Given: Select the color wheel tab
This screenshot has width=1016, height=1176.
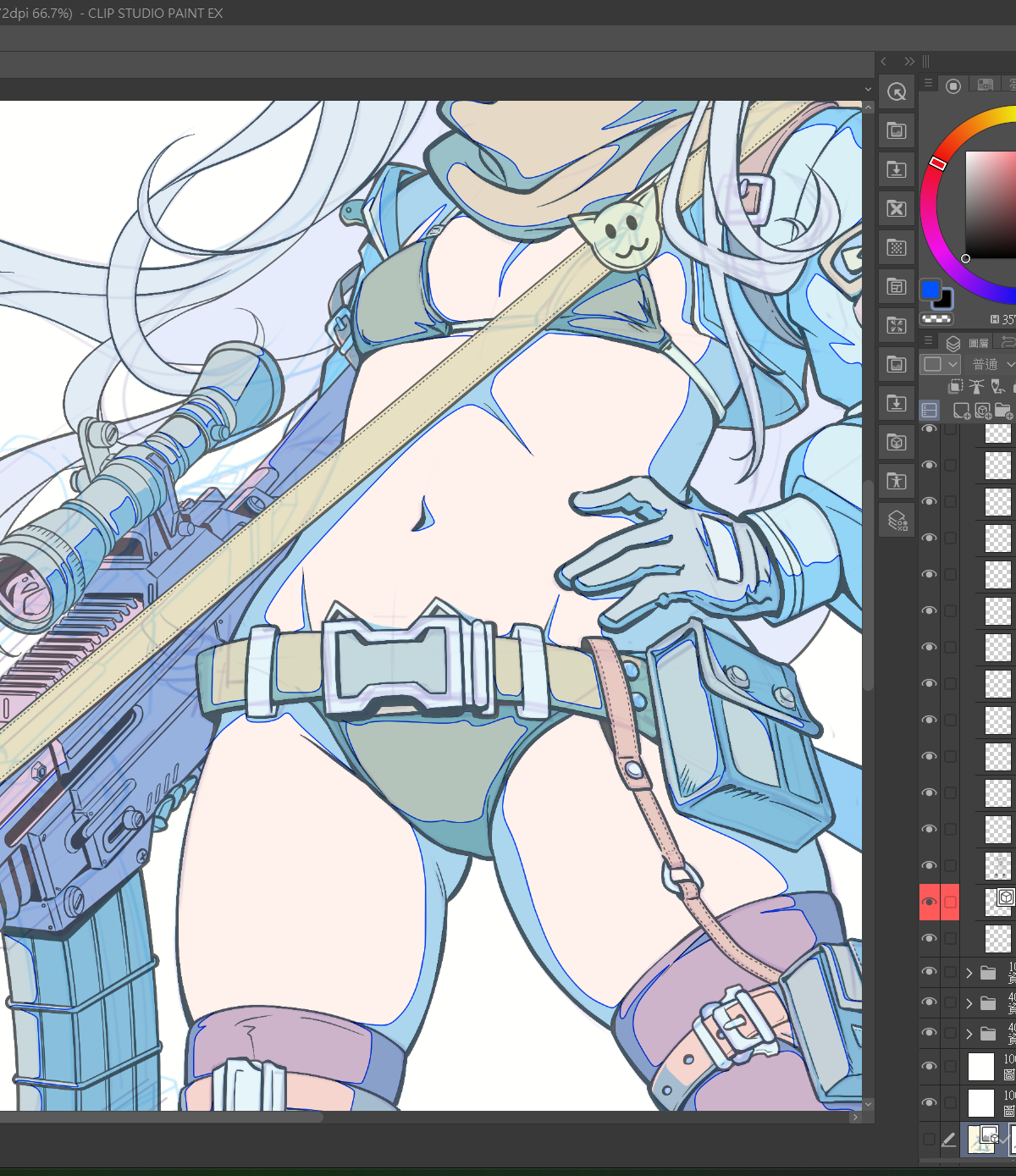Looking at the screenshot, I should click(x=953, y=86).
